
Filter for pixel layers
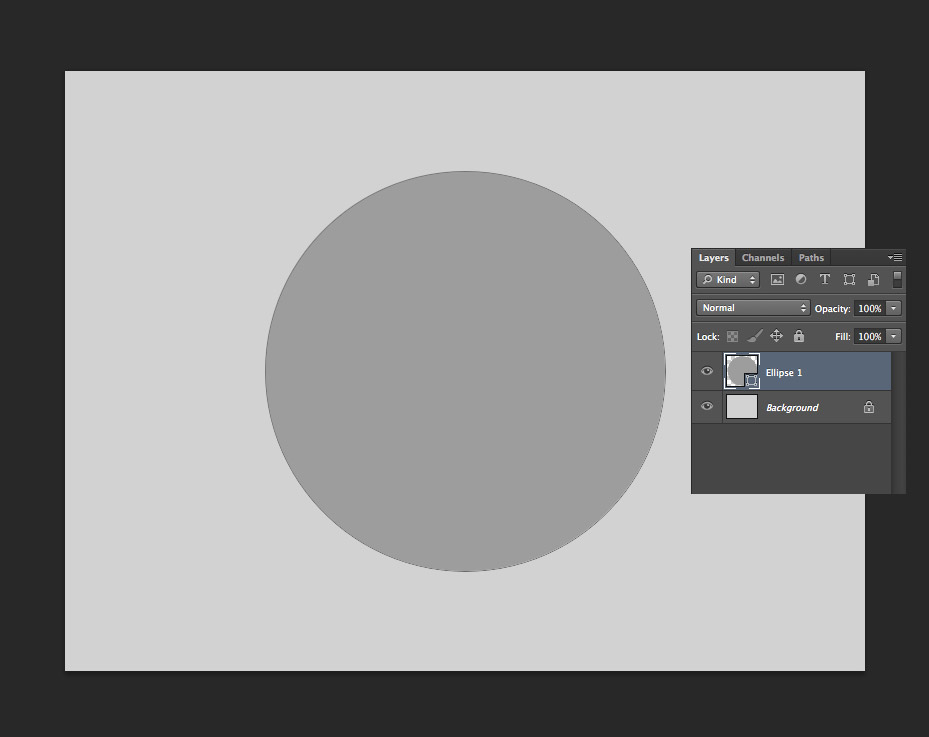click(x=777, y=280)
